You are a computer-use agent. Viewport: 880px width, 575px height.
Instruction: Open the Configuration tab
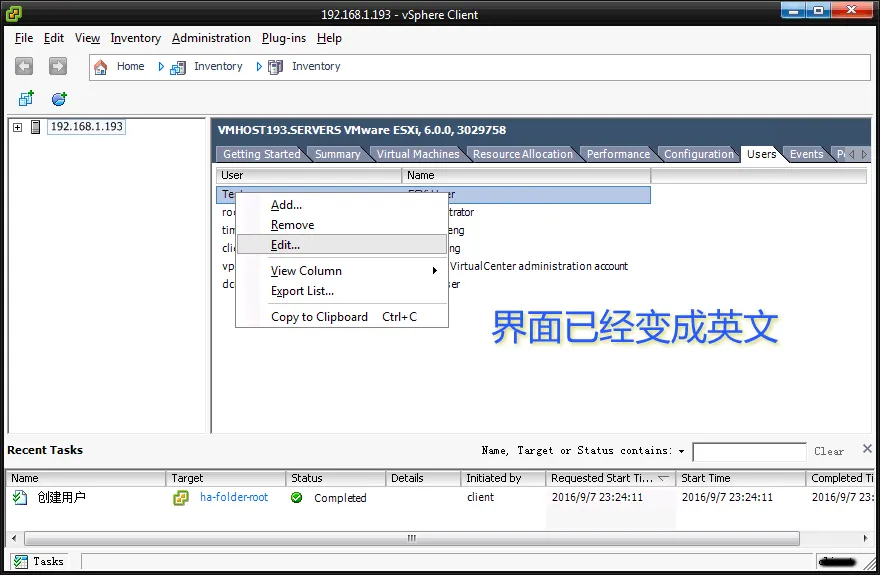pyautogui.click(x=698, y=154)
